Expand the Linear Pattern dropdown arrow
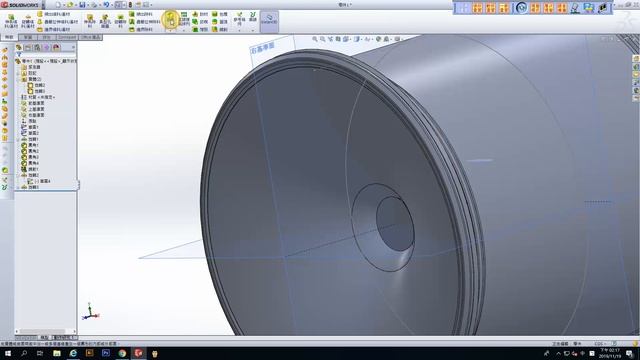This screenshot has width=640, height=360. (184, 30)
